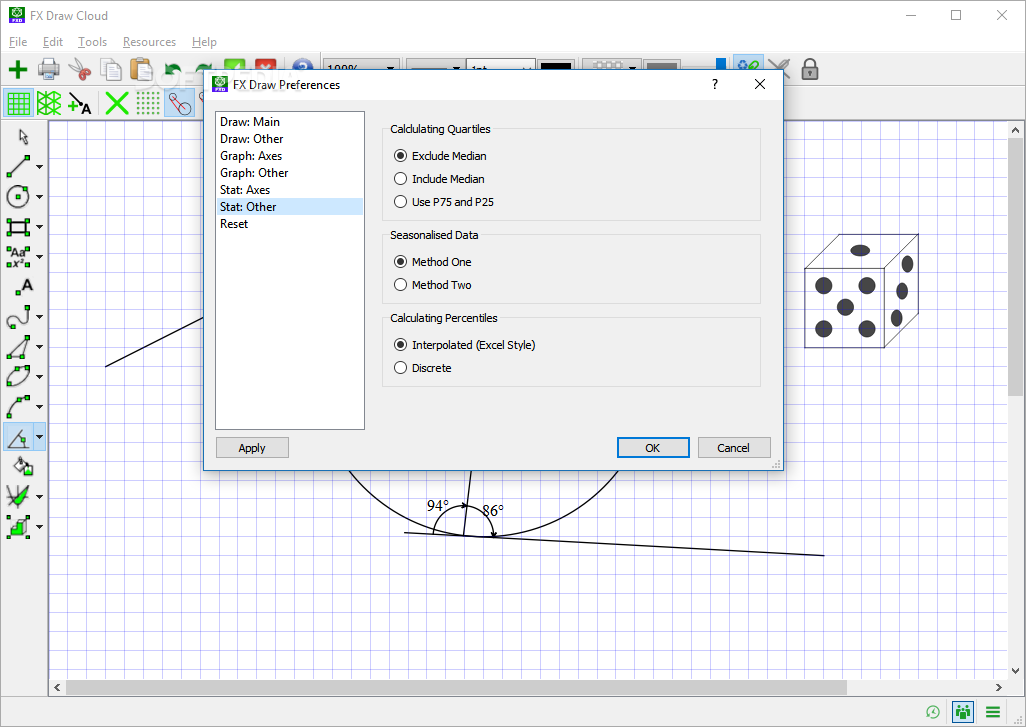Toggle the green dot grid icon

click(x=148, y=103)
